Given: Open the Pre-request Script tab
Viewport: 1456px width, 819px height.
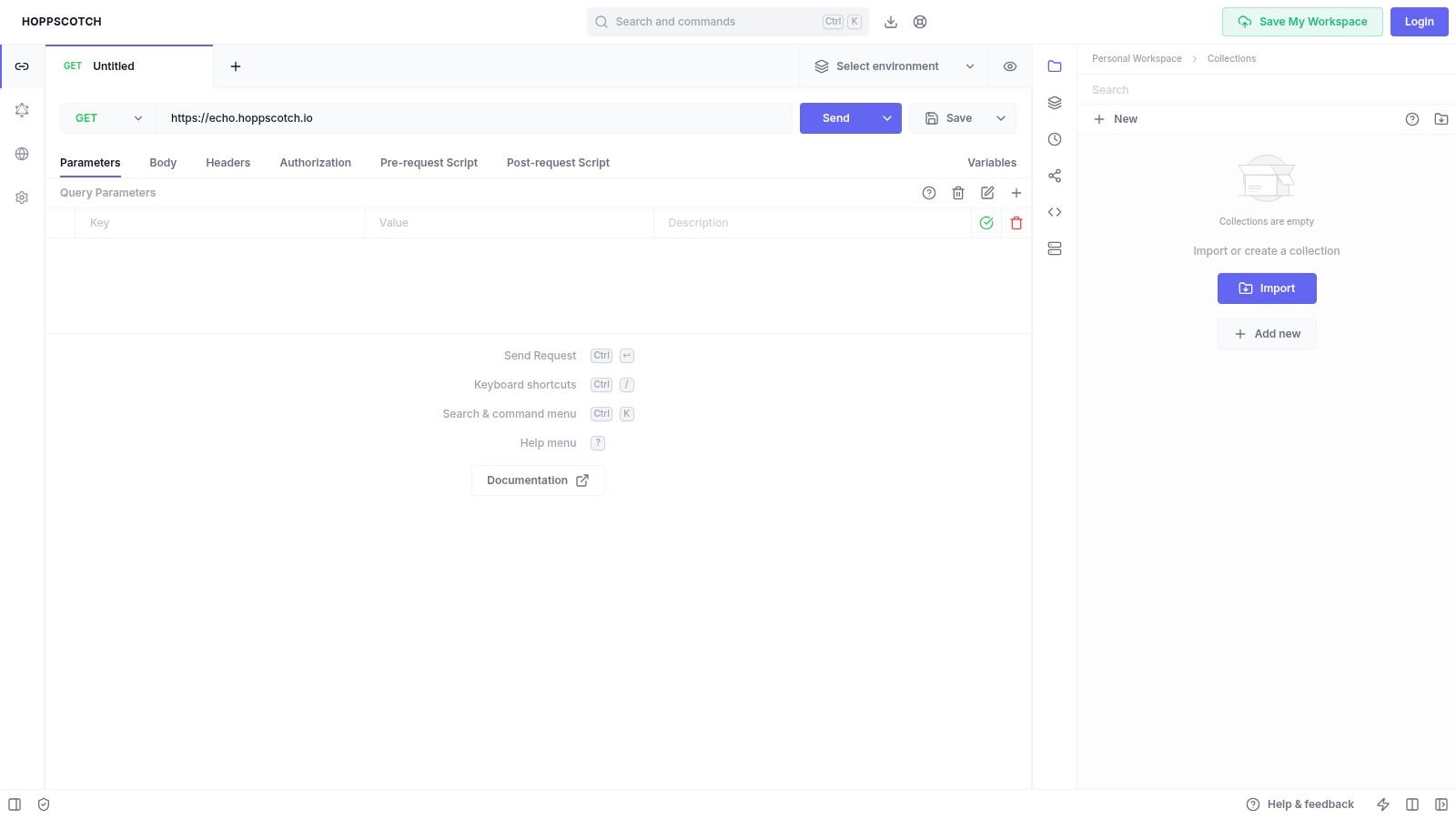Looking at the screenshot, I should (429, 162).
